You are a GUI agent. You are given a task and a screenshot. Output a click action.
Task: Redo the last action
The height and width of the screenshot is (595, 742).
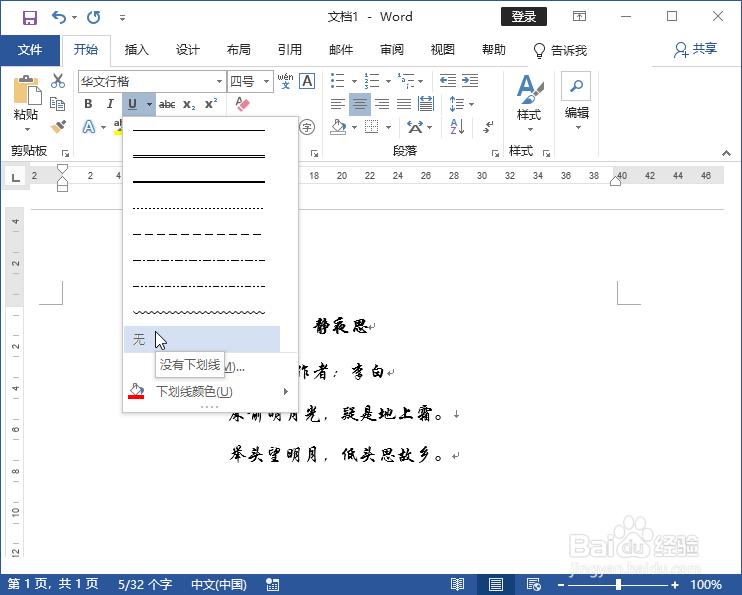tap(94, 18)
